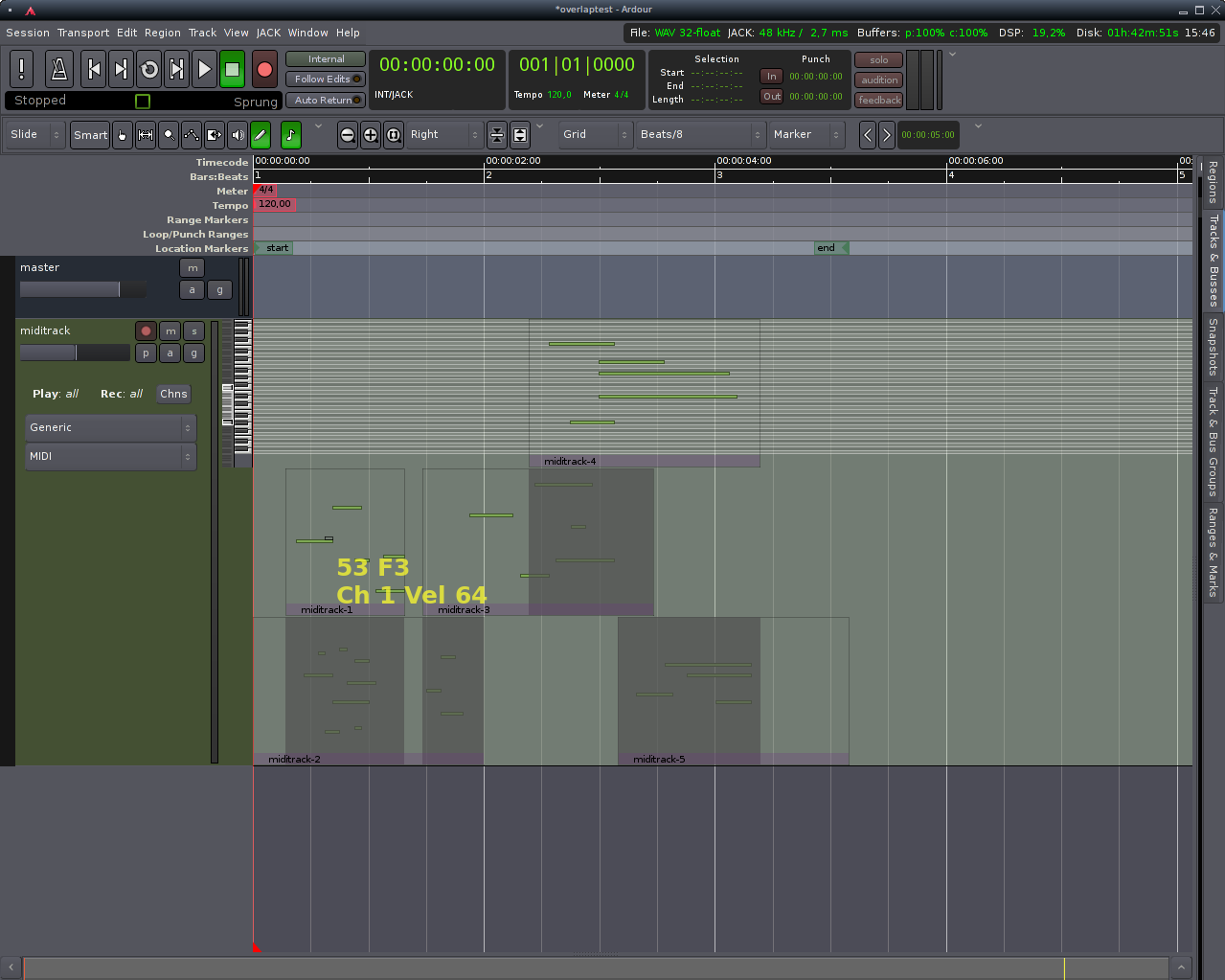Open the Tracks & Busses side tab
The height and width of the screenshot is (980, 1225).
click(x=1213, y=260)
